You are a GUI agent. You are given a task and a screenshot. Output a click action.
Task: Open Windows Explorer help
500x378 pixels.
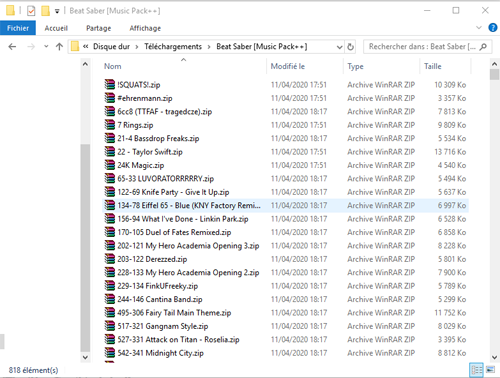coord(493,28)
